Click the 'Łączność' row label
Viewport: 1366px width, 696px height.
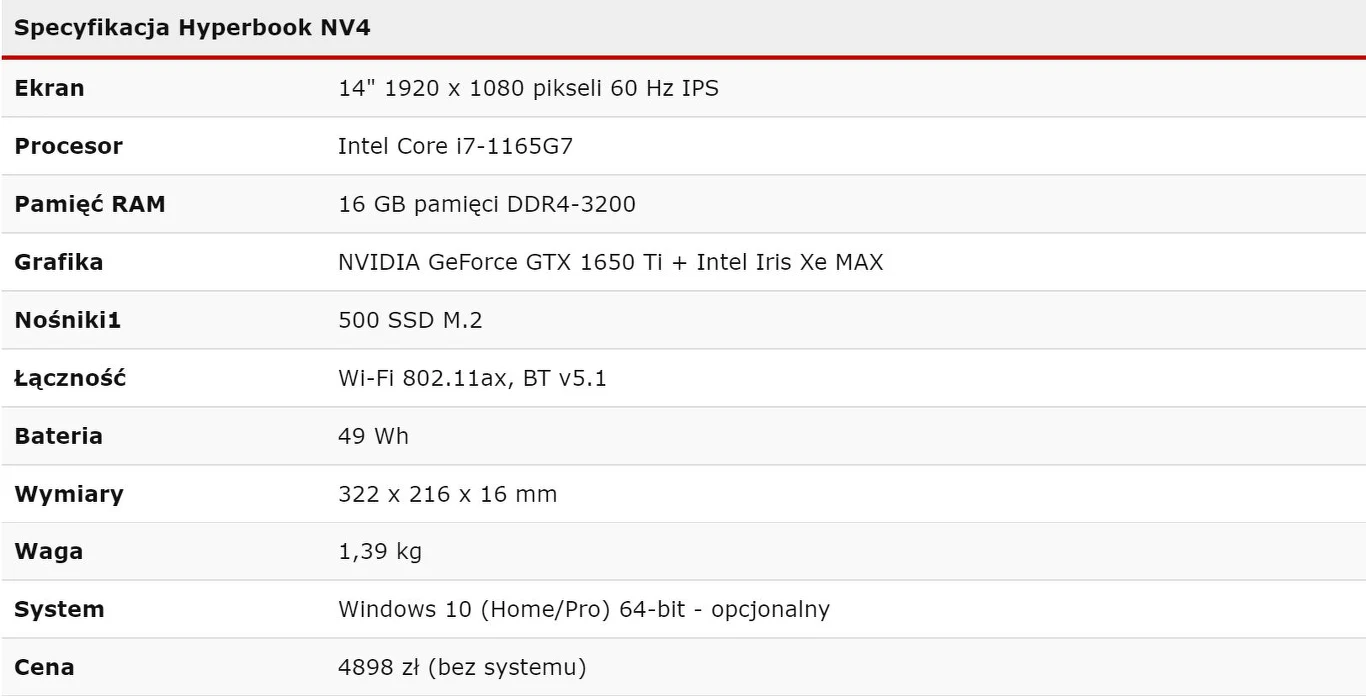[x=70, y=378]
